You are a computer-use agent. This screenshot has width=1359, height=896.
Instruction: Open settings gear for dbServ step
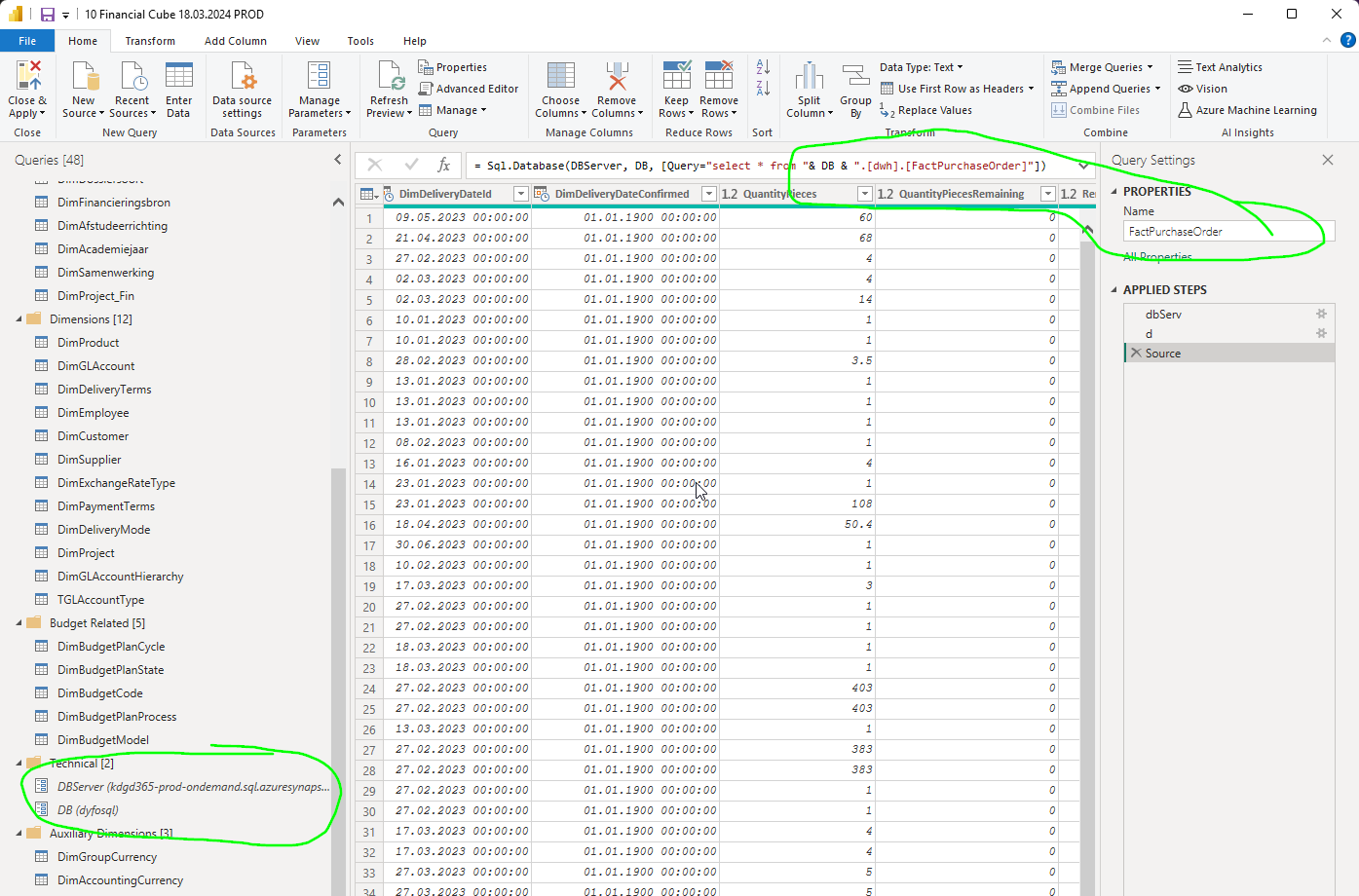pyautogui.click(x=1321, y=314)
